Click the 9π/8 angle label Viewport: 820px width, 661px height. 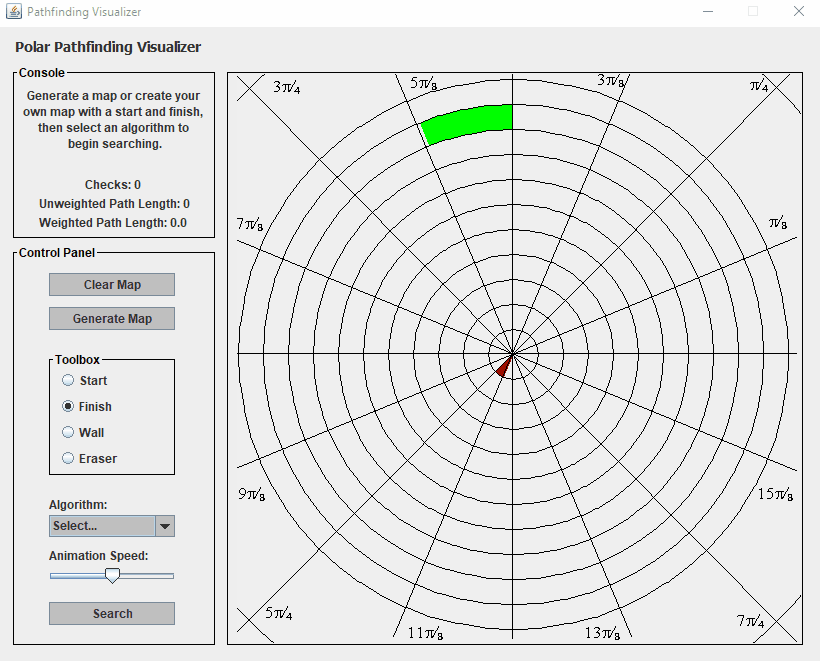click(x=252, y=494)
